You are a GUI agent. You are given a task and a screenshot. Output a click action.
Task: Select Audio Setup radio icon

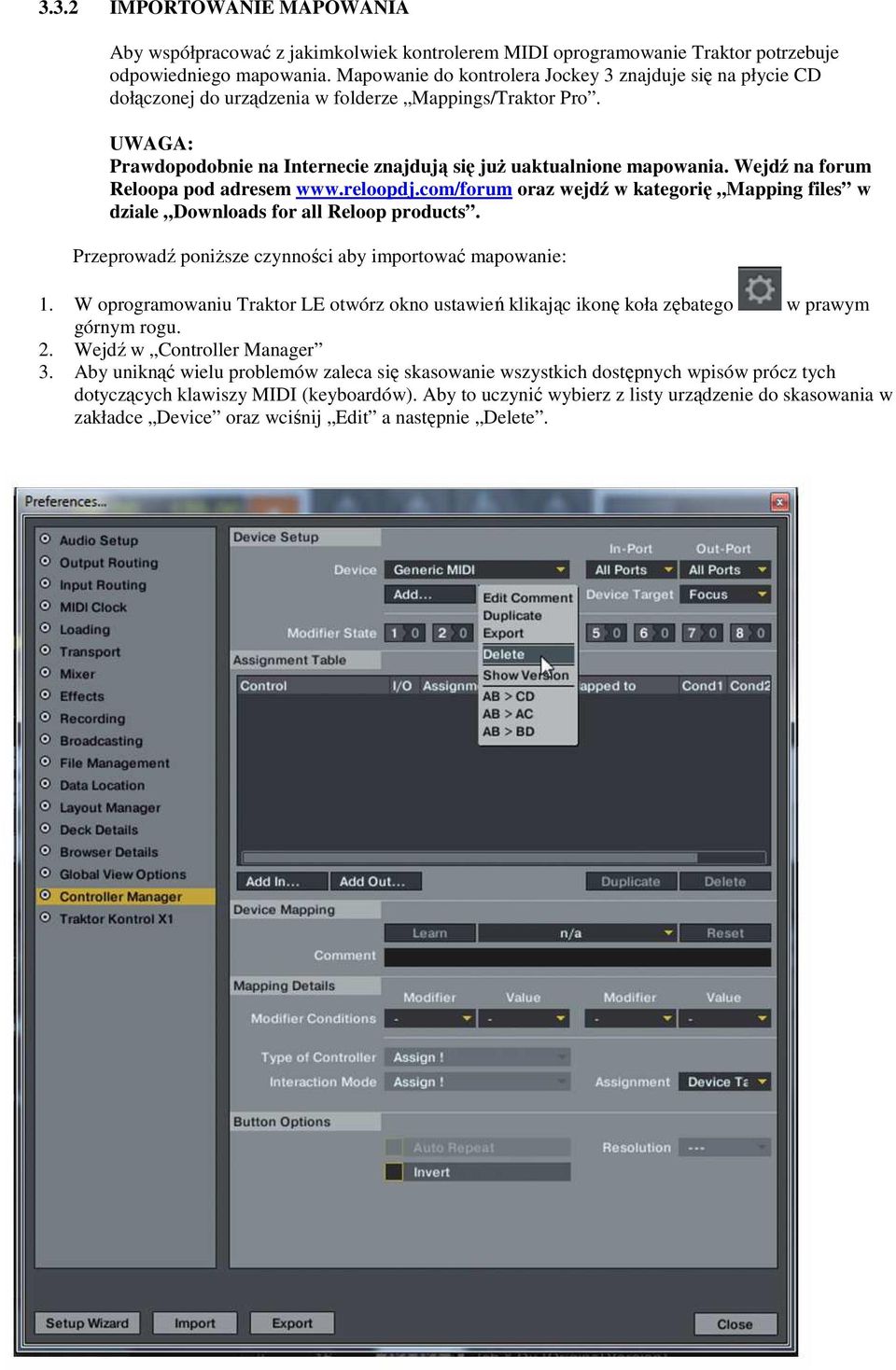click(x=45, y=539)
